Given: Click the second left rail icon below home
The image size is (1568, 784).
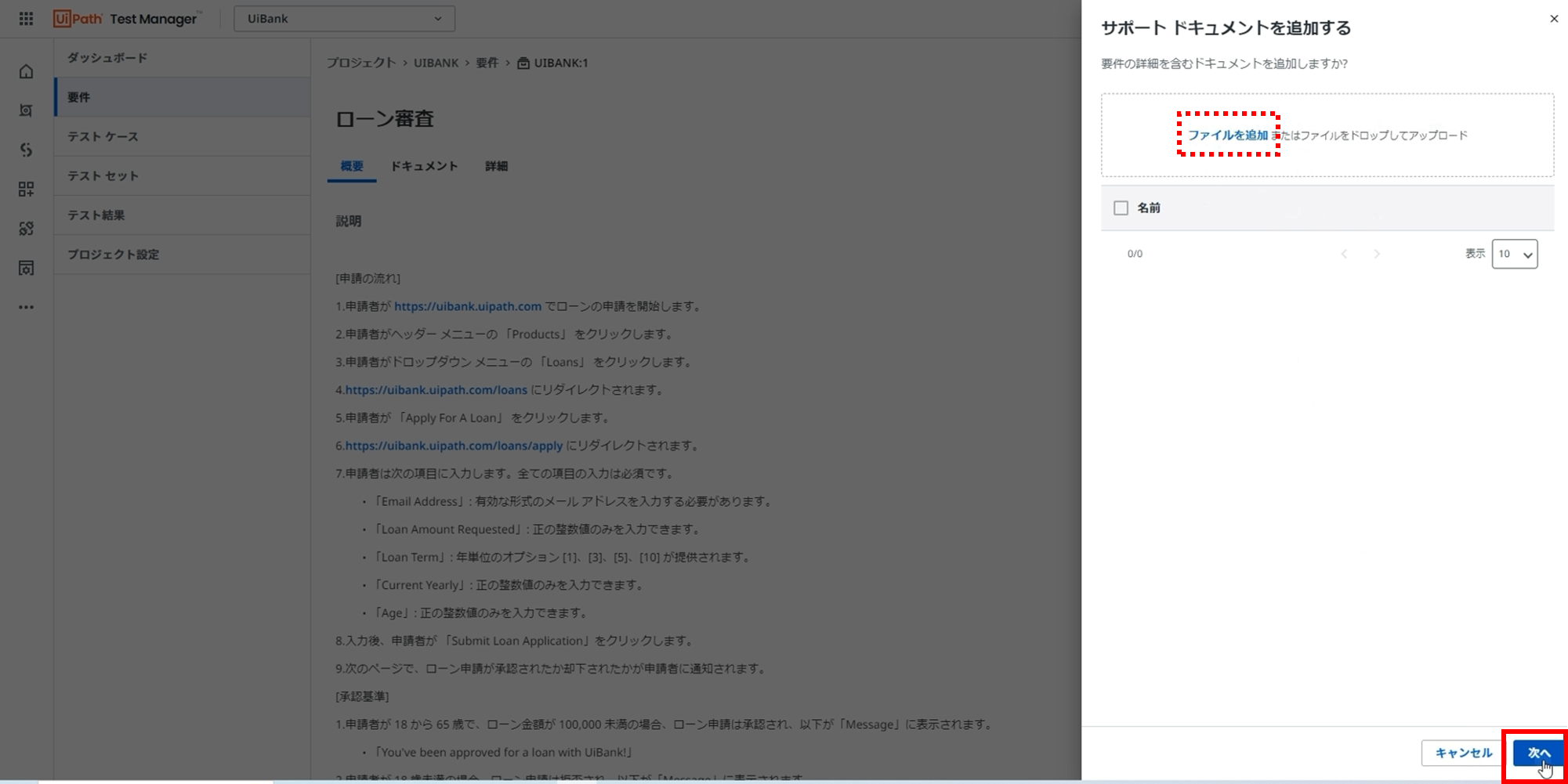Looking at the screenshot, I should tap(26, 110).
